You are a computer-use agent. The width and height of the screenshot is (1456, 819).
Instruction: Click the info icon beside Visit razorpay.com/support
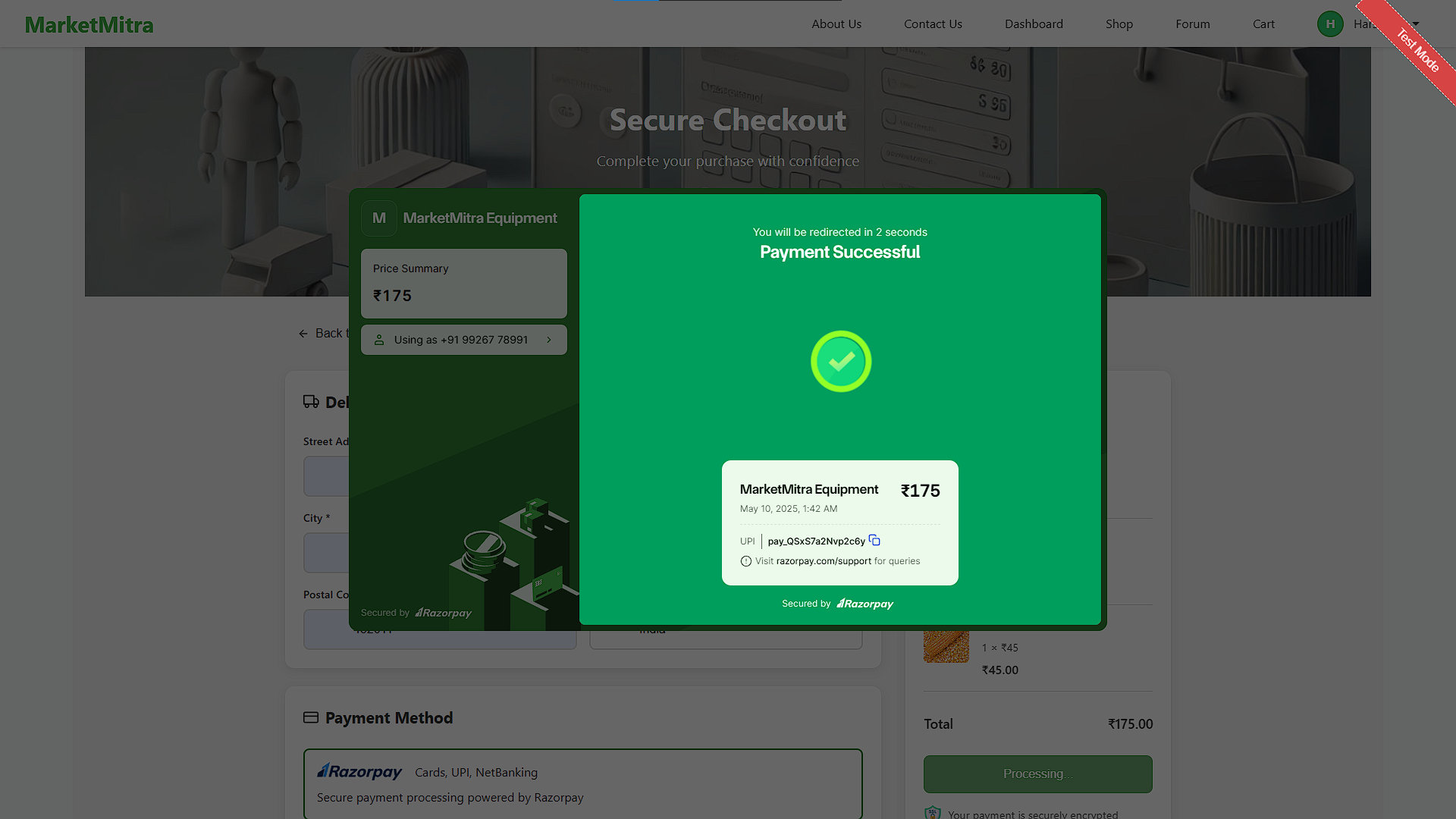point(746,561)
